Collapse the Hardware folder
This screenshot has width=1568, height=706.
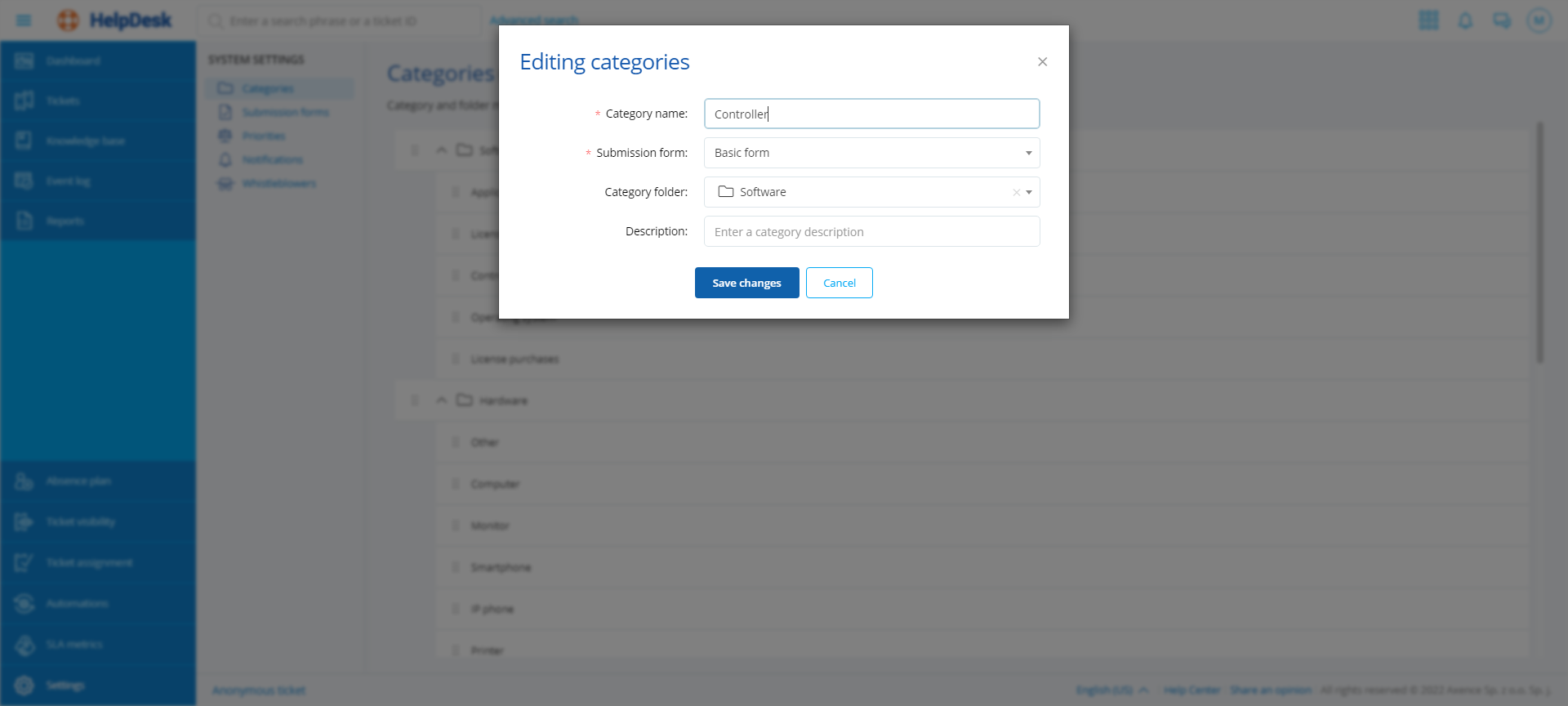[x=442, y=400]
